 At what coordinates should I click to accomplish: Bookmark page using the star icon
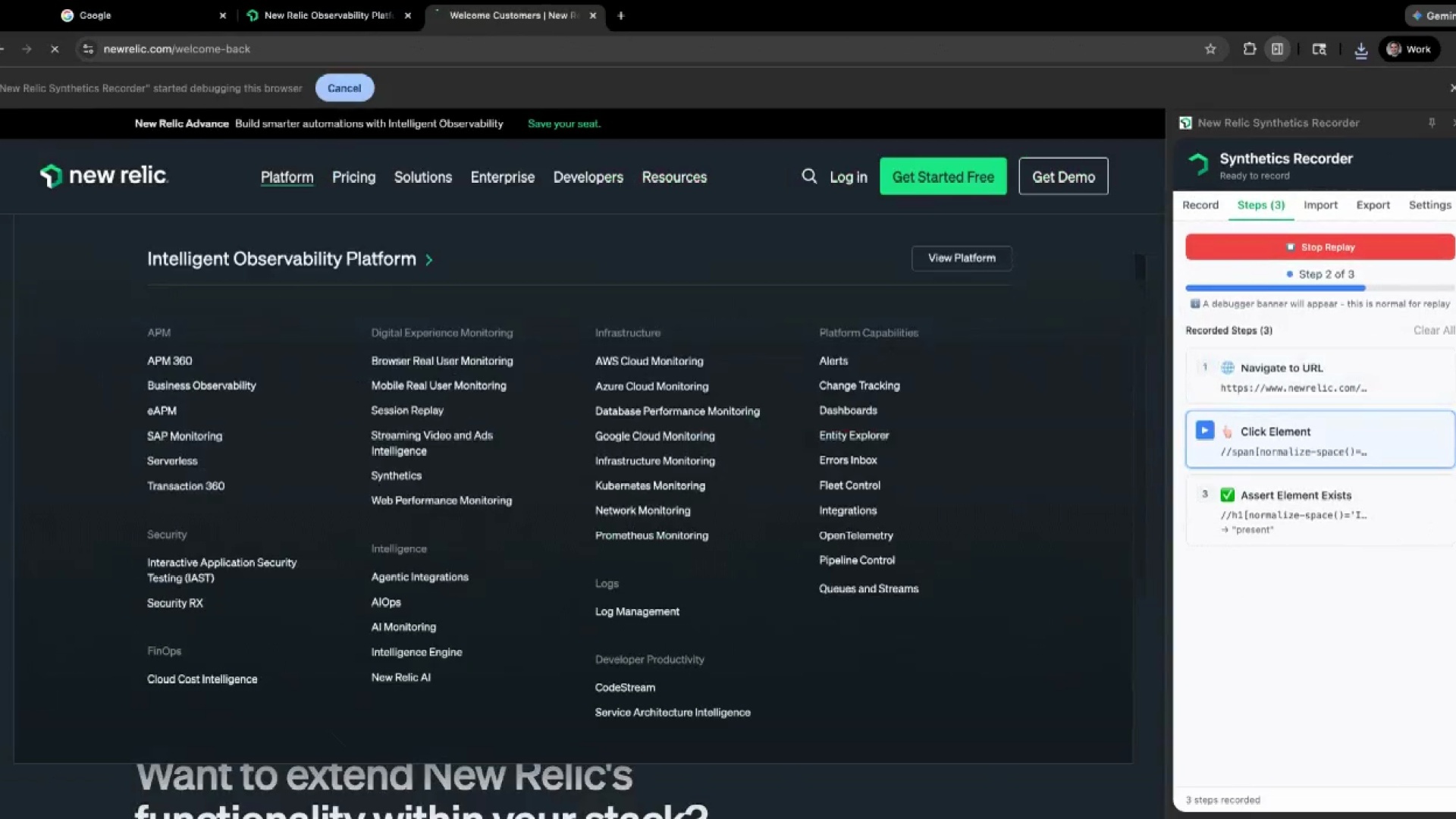click(x=1210, y=49)
